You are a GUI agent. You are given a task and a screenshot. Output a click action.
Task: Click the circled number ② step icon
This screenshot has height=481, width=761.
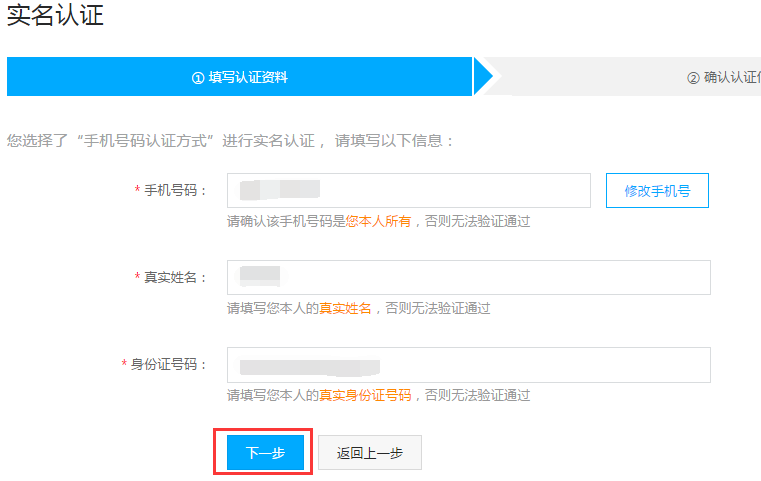pos(693,78)
